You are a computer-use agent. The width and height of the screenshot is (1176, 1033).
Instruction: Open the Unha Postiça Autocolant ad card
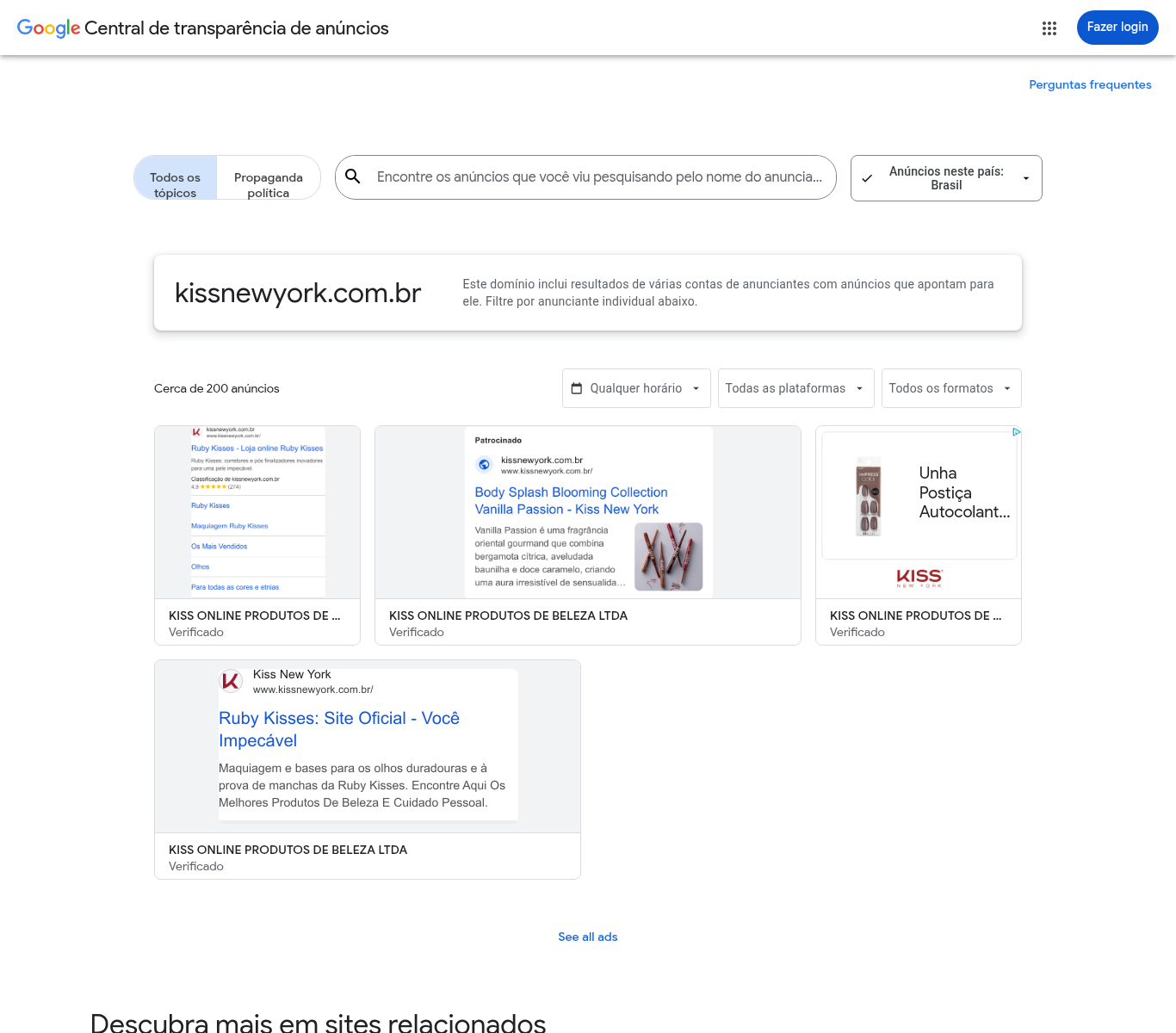pyautogui.click(x=919, y=535)
